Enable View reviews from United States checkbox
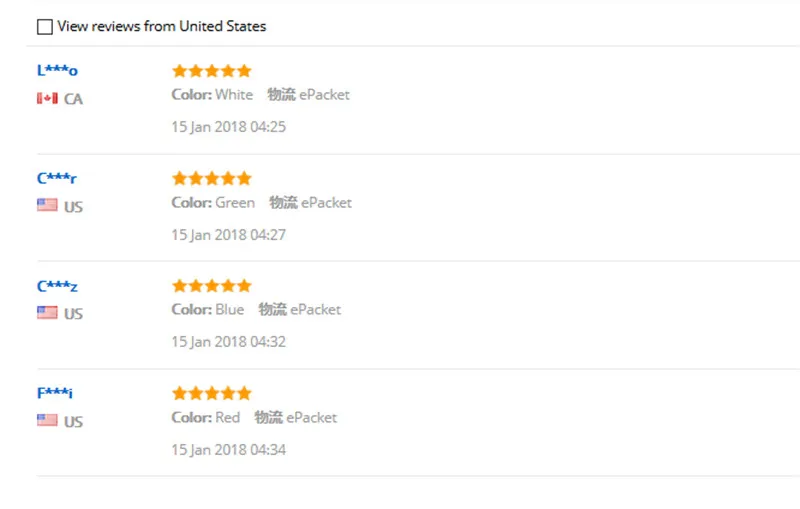The height and width of the screenshot is (509, 800). (x=45, y=27)
